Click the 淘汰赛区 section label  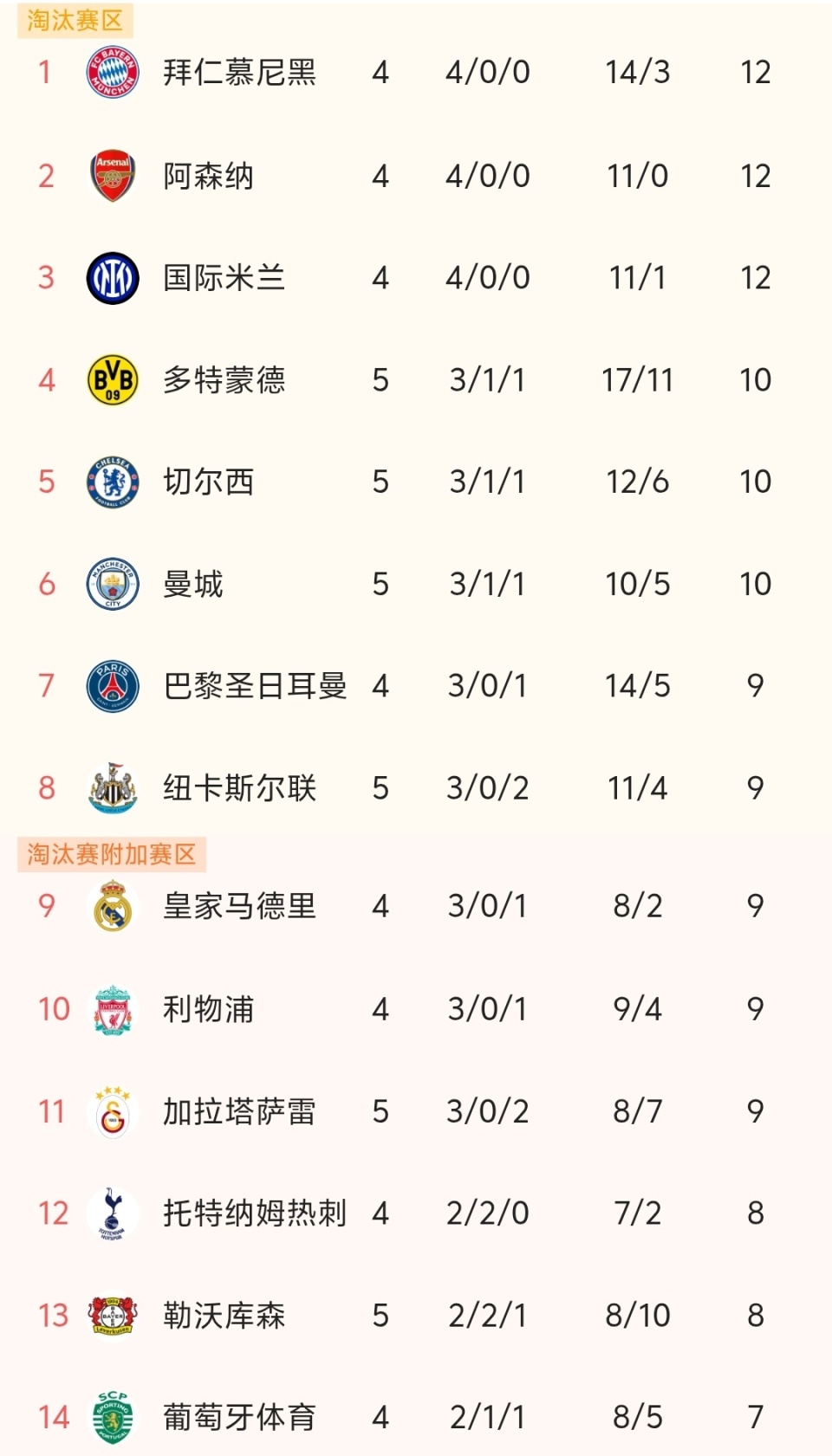(75, 20)
